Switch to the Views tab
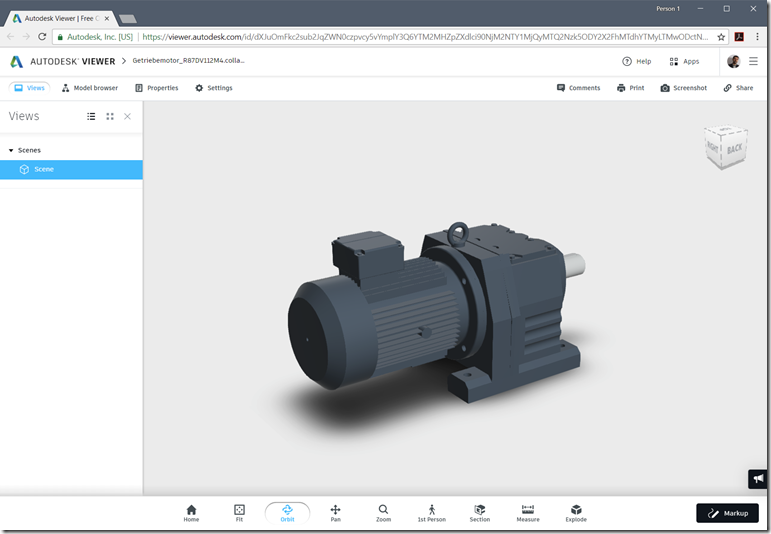 coord(30,88)
